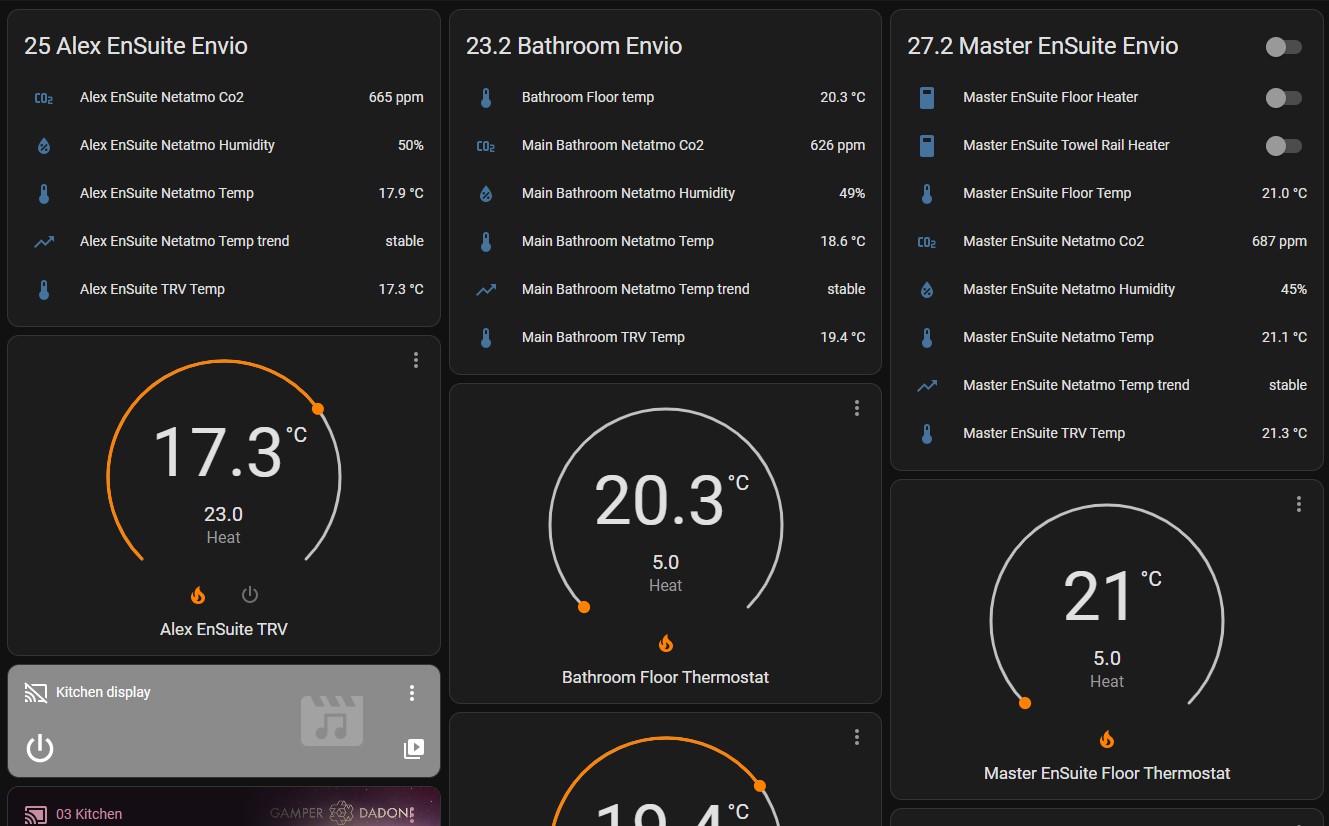The width and height of the screenshot is (1329, 826).
Task: Click humidity icon for Main Bathroom Netatmo Humidity
Action: [486, 194]
